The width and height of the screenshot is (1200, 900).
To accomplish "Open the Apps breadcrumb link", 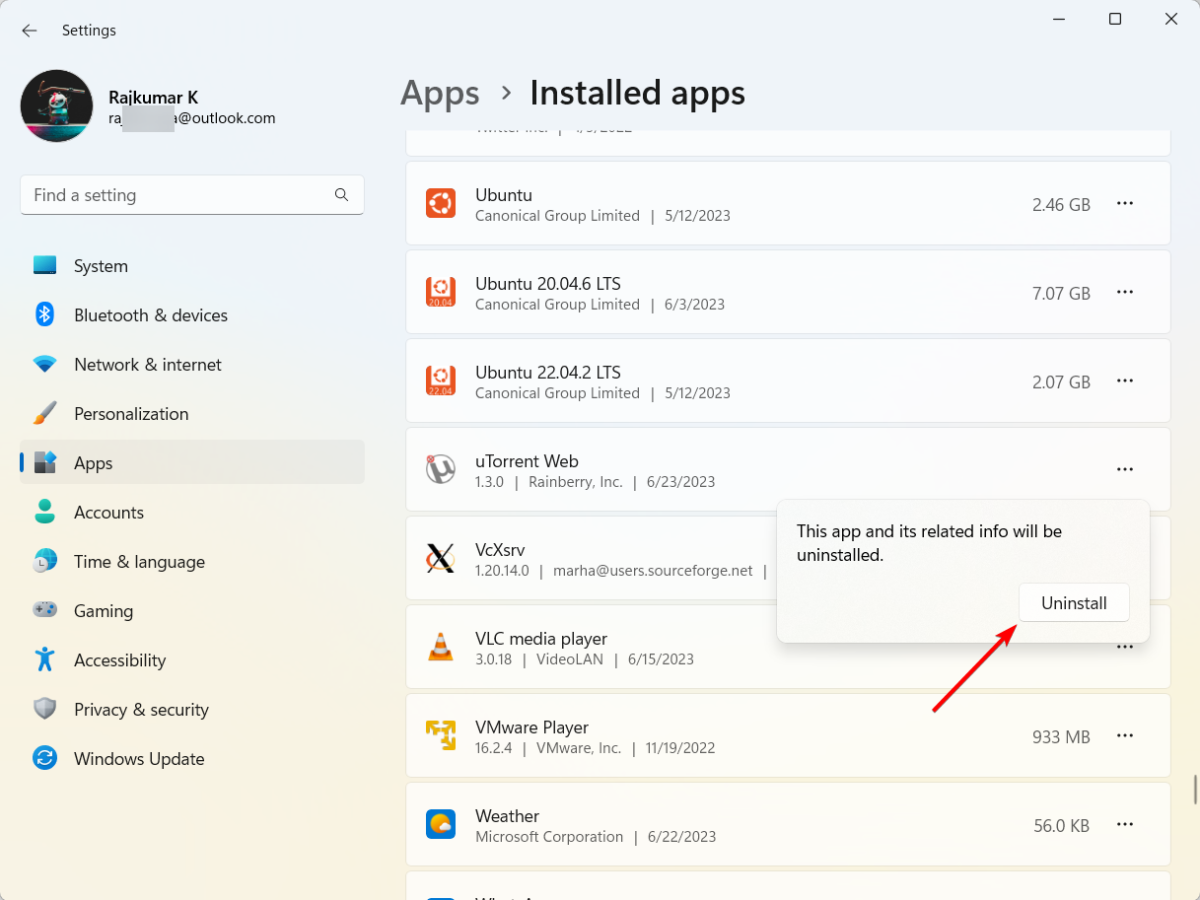I will pyautogui.click(x=440, y=92).
